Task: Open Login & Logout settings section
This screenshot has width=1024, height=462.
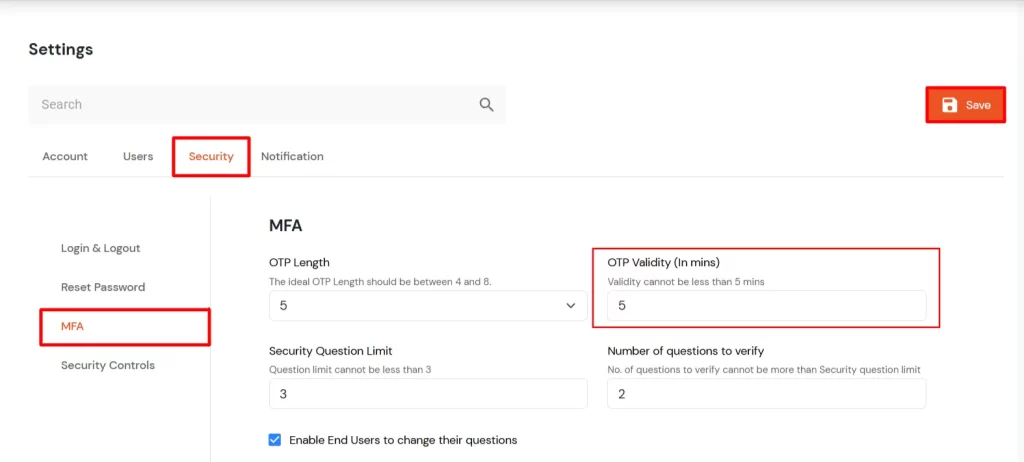Action: (x=100, y=248)
